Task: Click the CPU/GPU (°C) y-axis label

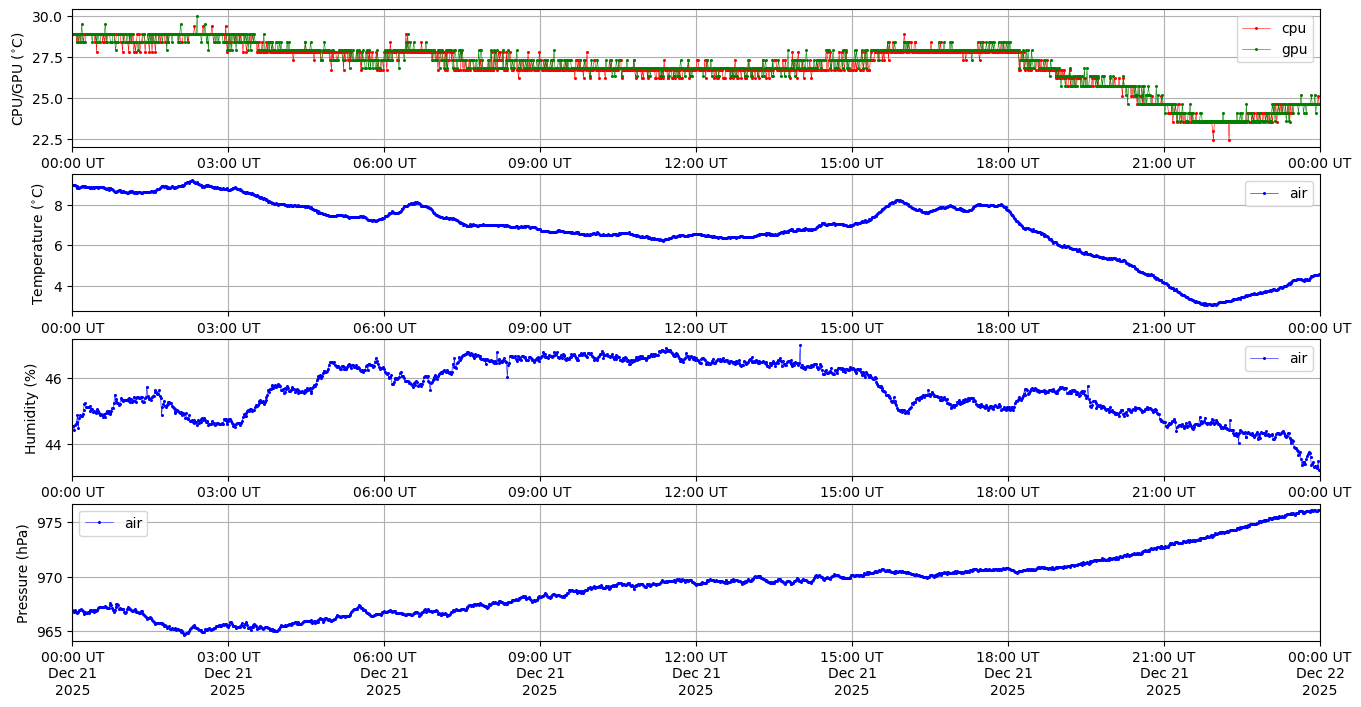Action: tap(17, 79)
